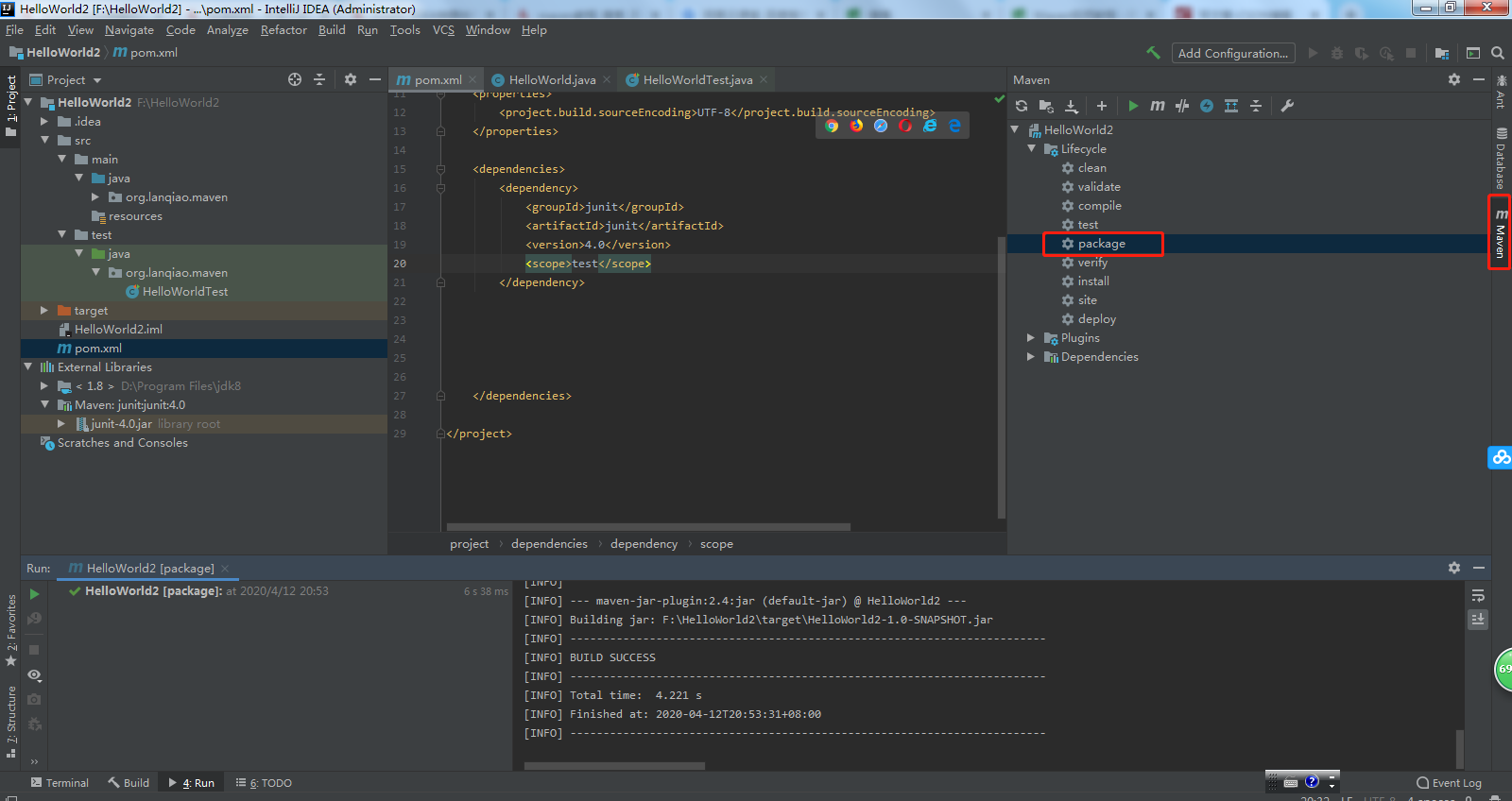Click Scroll from Source target icon in Project panel
The height and width of the screenshot is (801, 1512).
[295, 79]
